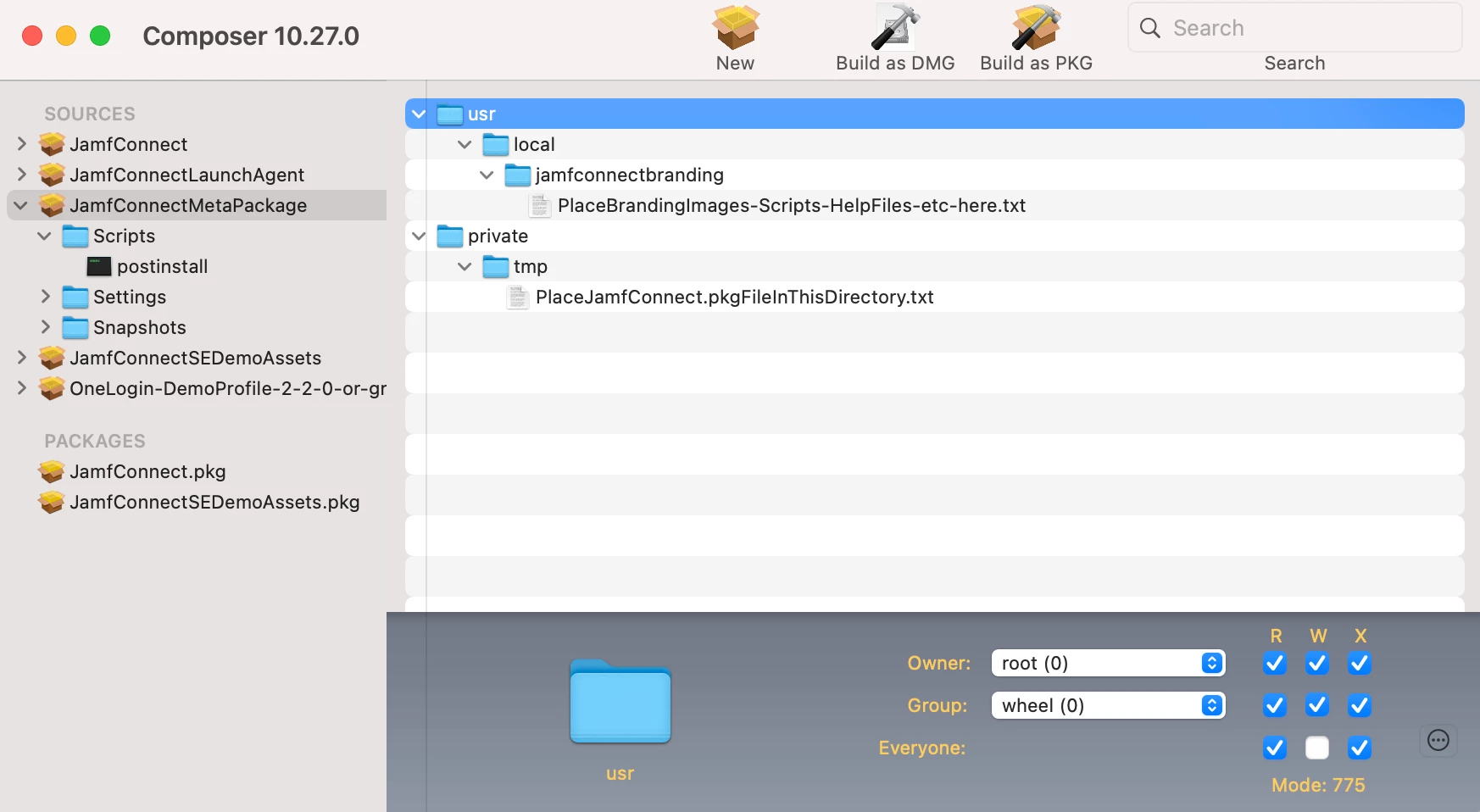
Task: Click the JamfConnectSEDemoAssets source package icon
Action: tap(52, 358)
